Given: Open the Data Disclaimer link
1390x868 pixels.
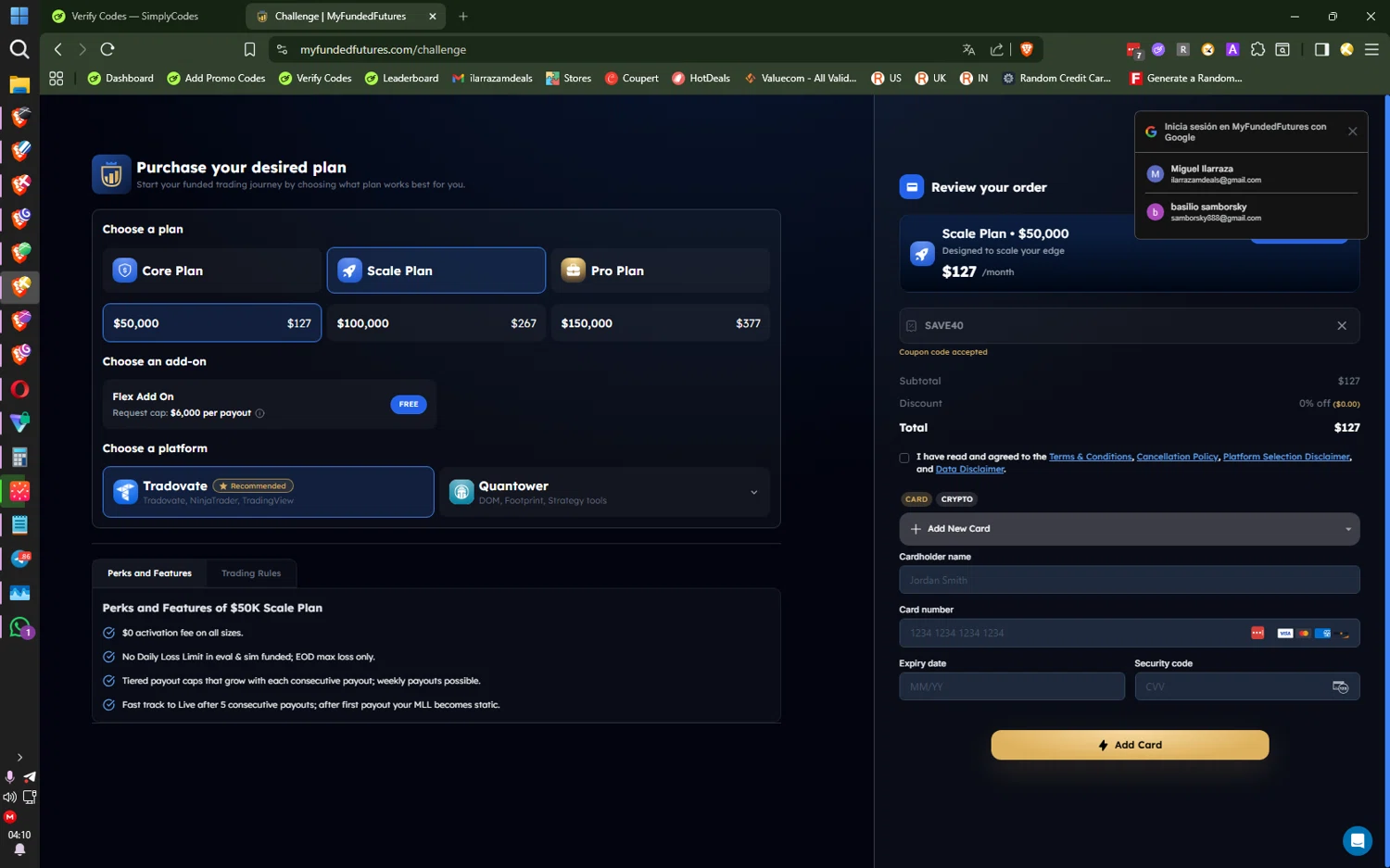Looking at the screenshot, I should click(969, 470).
